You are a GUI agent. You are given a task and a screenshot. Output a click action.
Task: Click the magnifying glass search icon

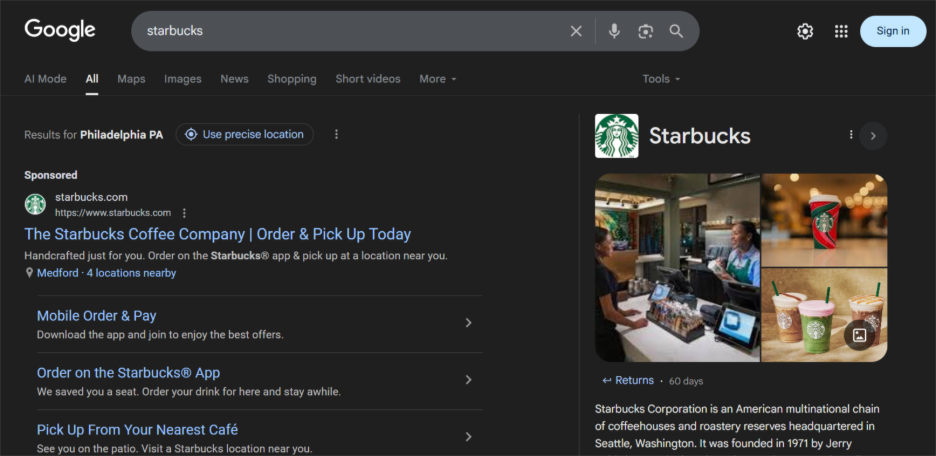coord(676,31)
